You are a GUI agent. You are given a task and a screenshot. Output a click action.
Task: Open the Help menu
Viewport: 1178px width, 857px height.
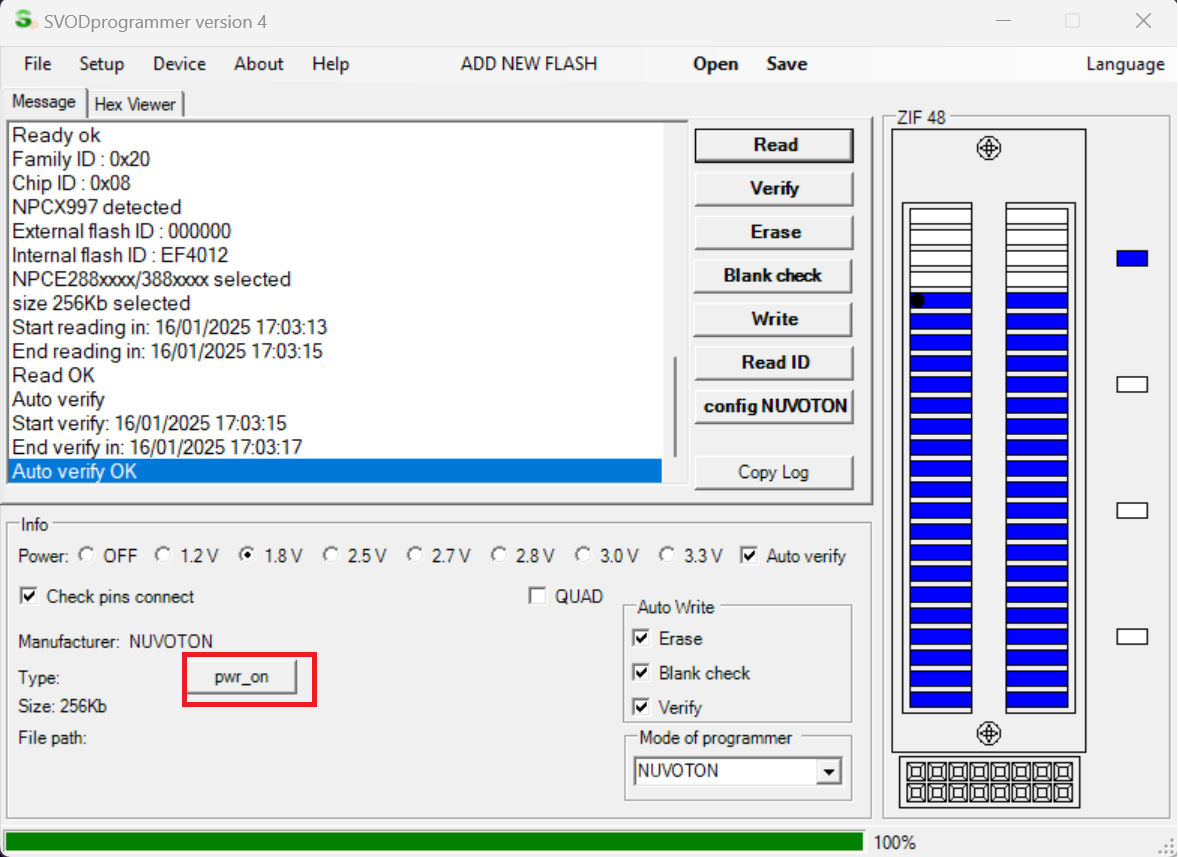[331, 64]
